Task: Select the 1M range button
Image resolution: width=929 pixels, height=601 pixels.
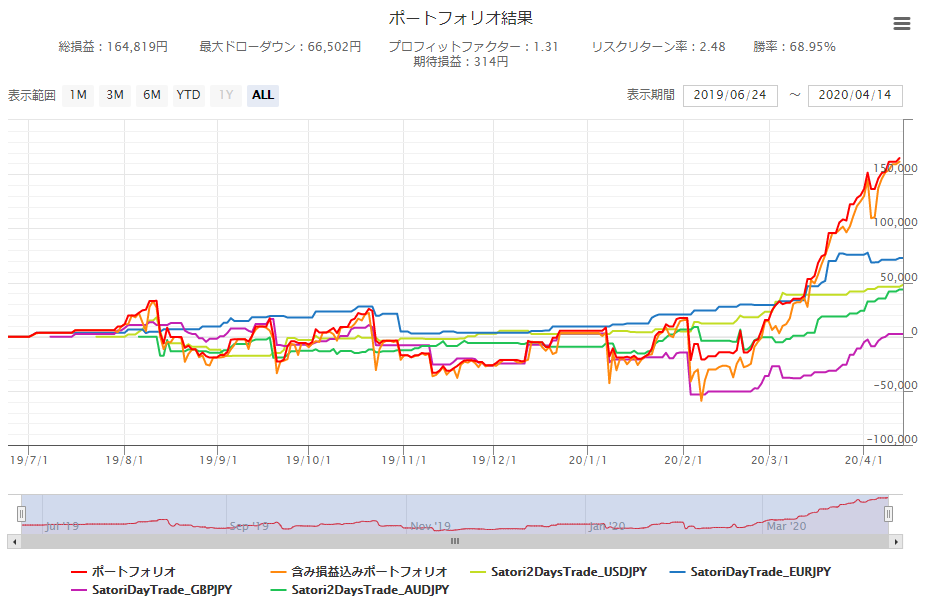Action: click(78, 95)
